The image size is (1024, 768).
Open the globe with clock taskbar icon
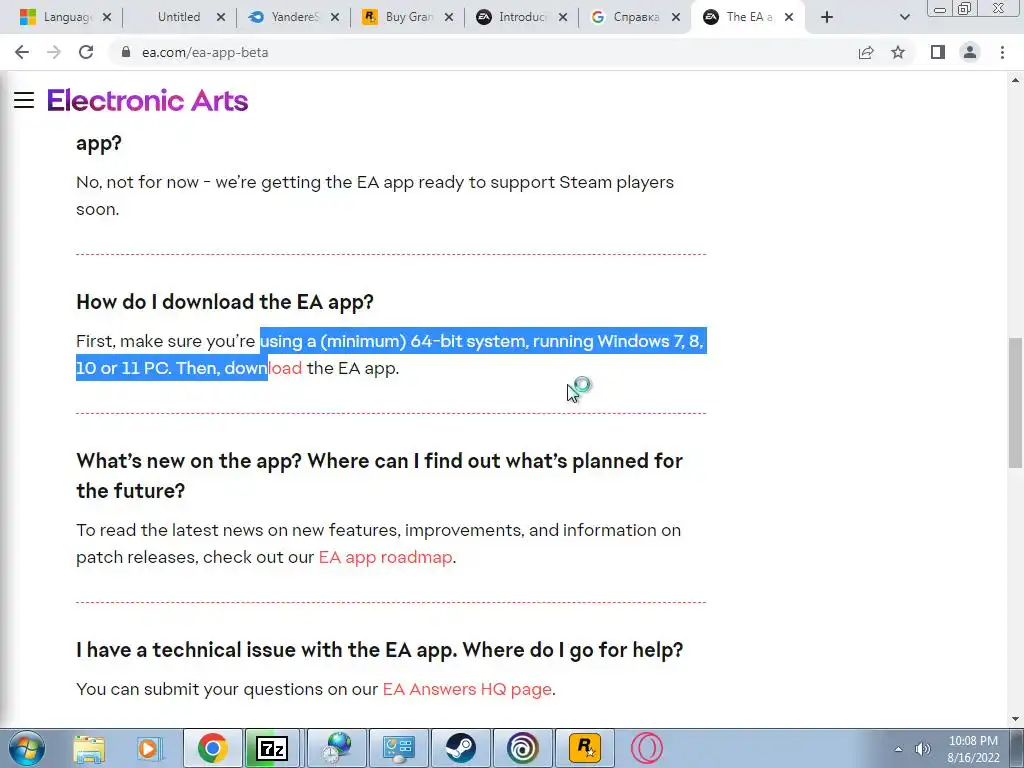336,748
